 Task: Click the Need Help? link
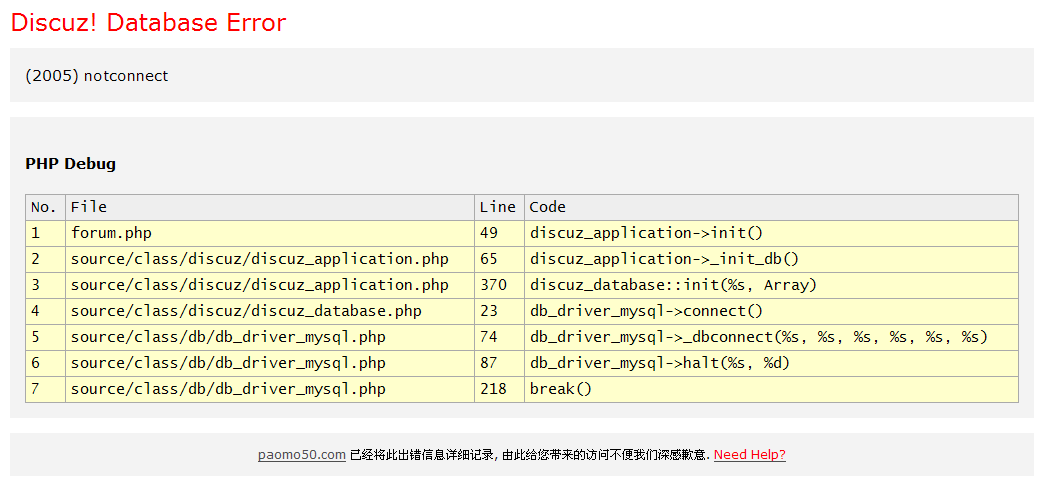pos(749,454)
